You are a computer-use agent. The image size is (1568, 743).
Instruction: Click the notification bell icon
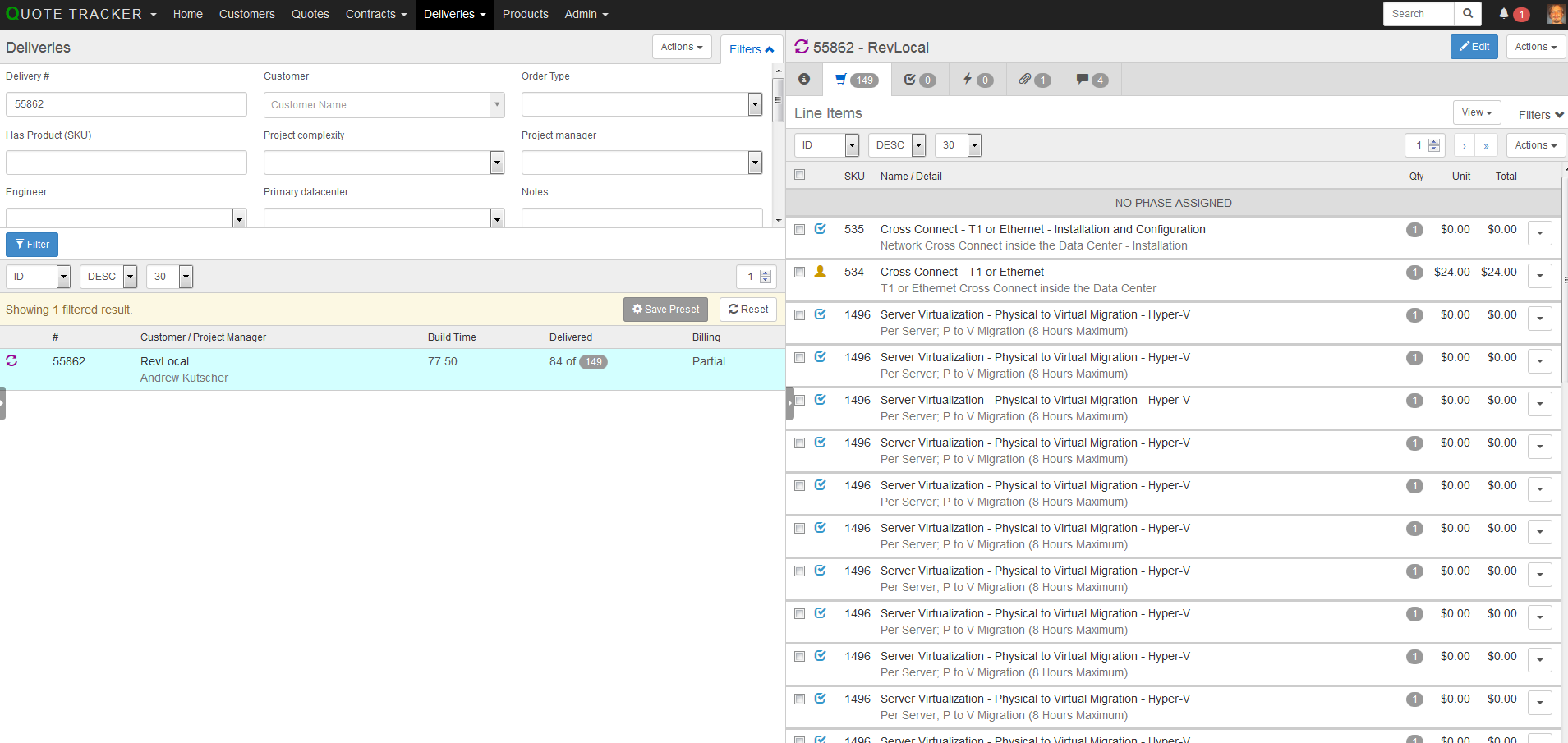pos(1503,14)
